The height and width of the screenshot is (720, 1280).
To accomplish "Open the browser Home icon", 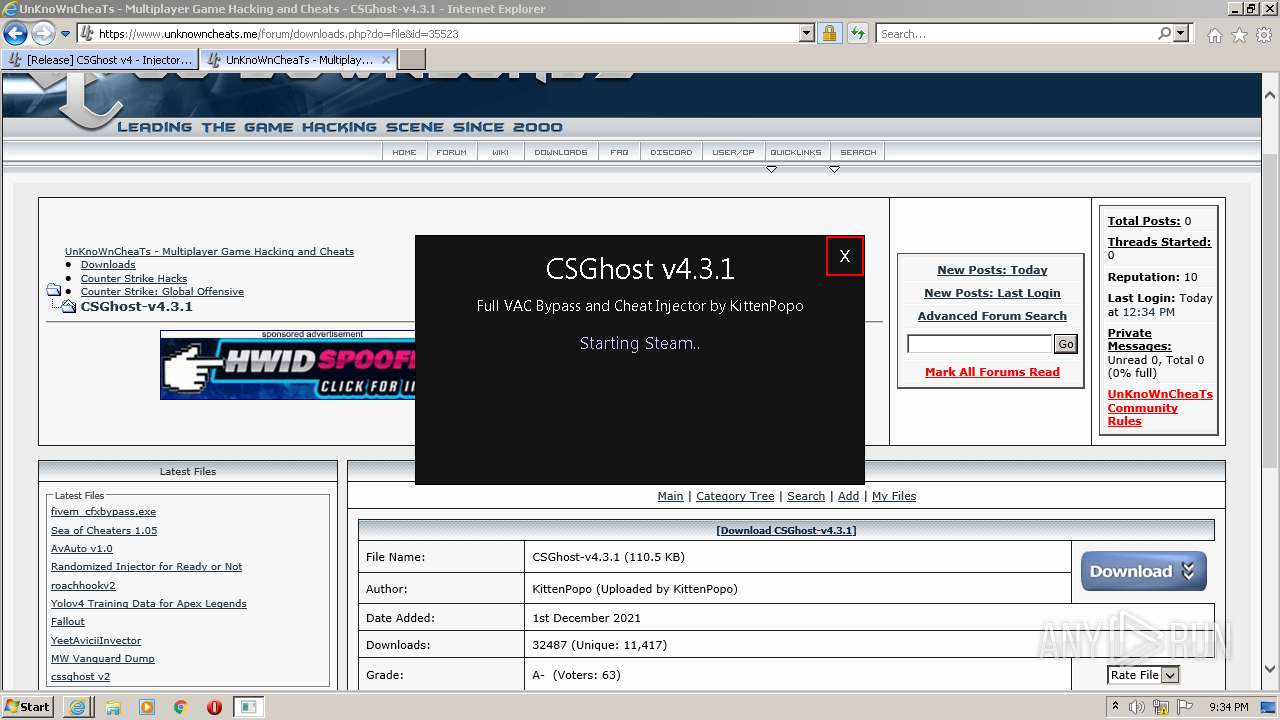I will click(1214, 35).
